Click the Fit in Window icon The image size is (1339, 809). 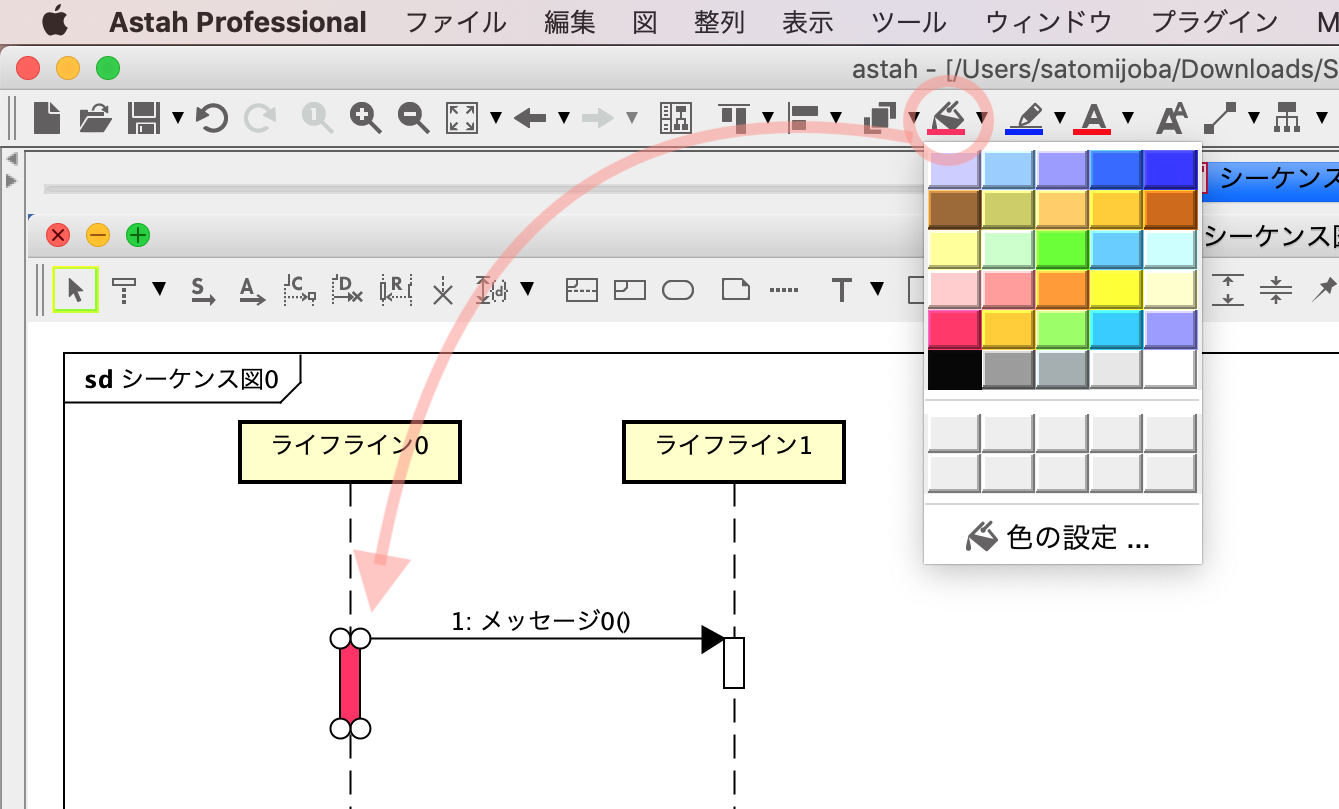pos(461,118)
